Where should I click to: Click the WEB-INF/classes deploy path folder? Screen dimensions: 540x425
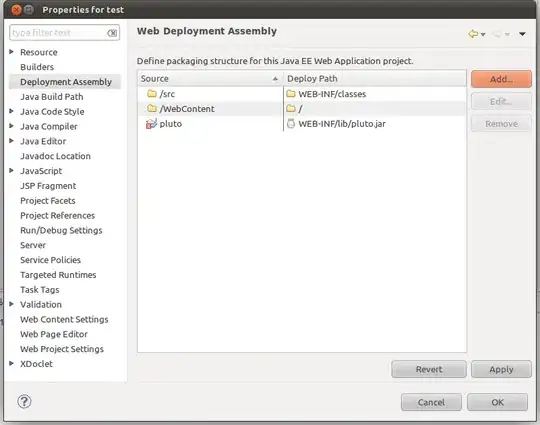click(x=332, y=94)
